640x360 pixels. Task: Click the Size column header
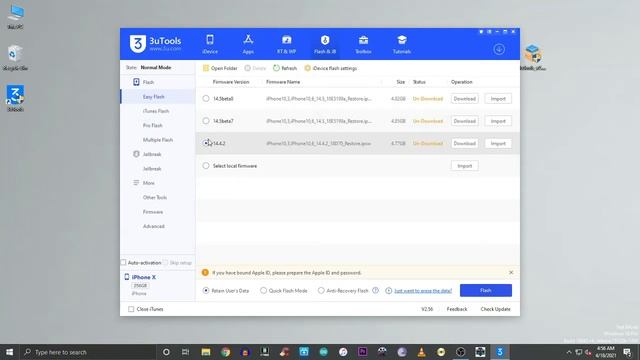401,82
